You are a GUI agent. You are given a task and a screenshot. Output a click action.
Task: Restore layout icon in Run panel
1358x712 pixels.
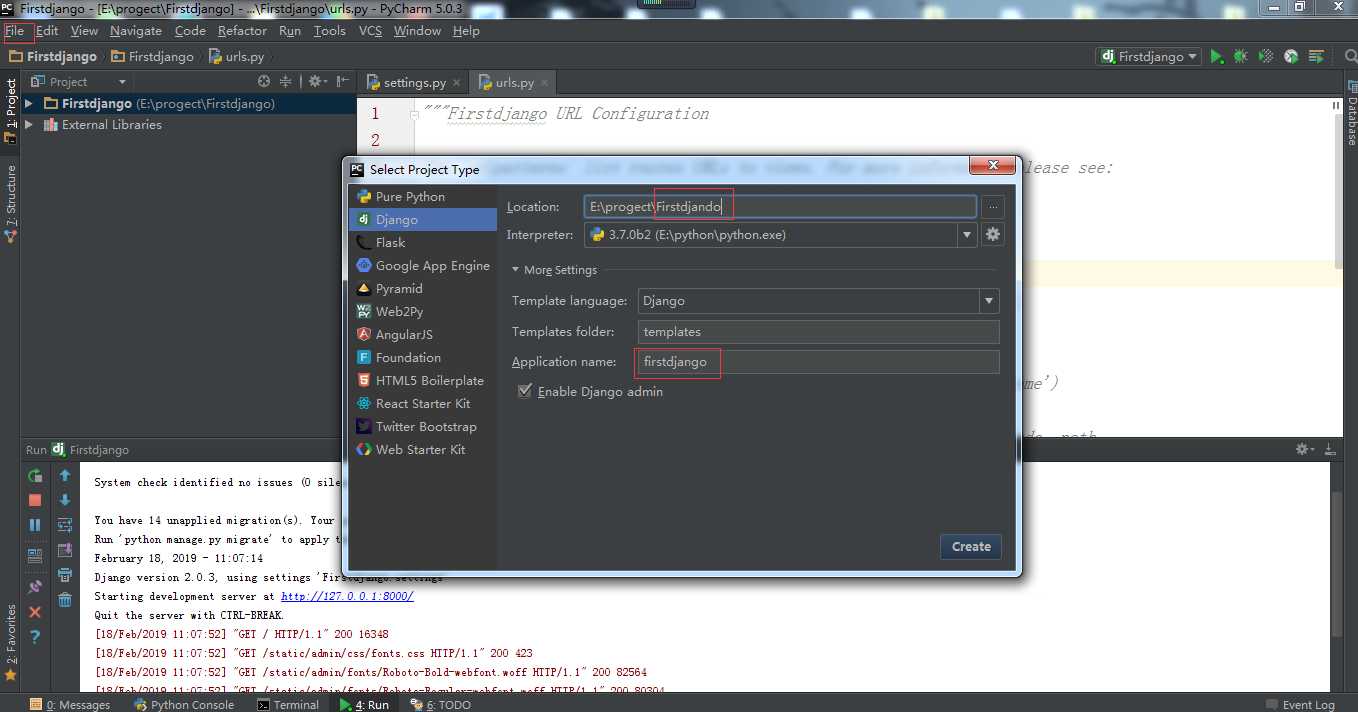[35, 556]
